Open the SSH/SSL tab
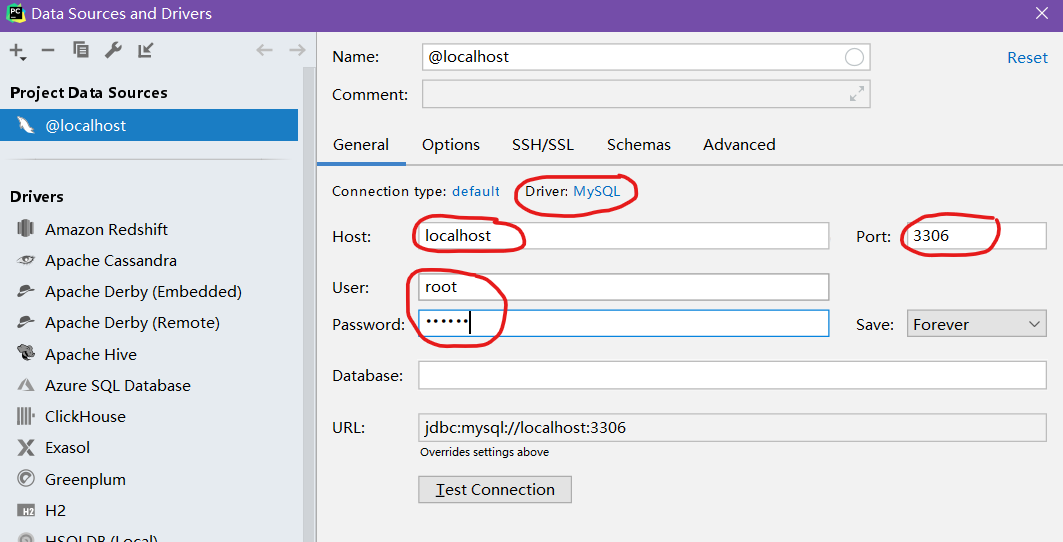The width and height of the screenshot is (1063, 542). tap(543, 144)
